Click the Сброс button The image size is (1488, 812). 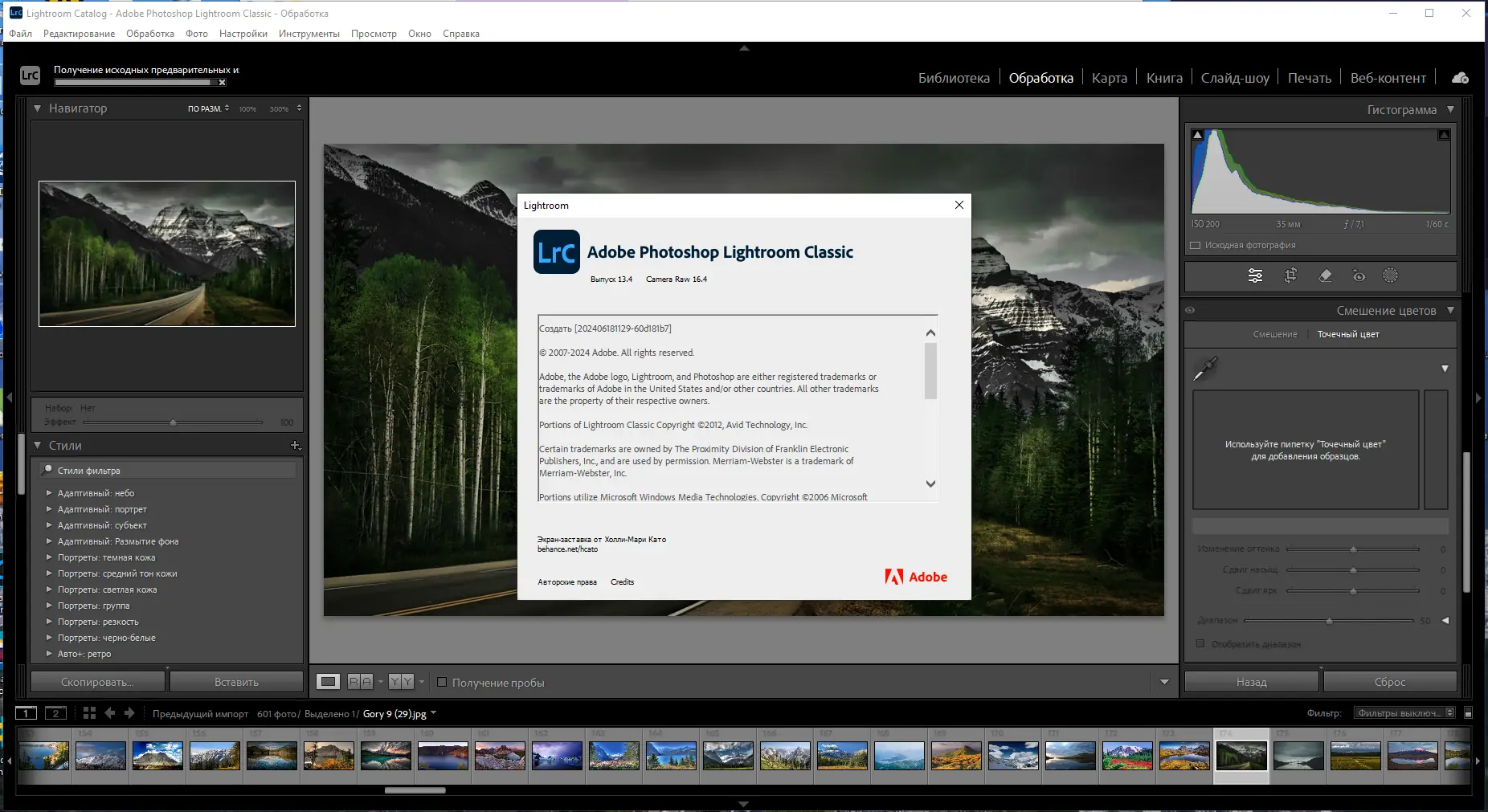click(x=1390, y=682)
